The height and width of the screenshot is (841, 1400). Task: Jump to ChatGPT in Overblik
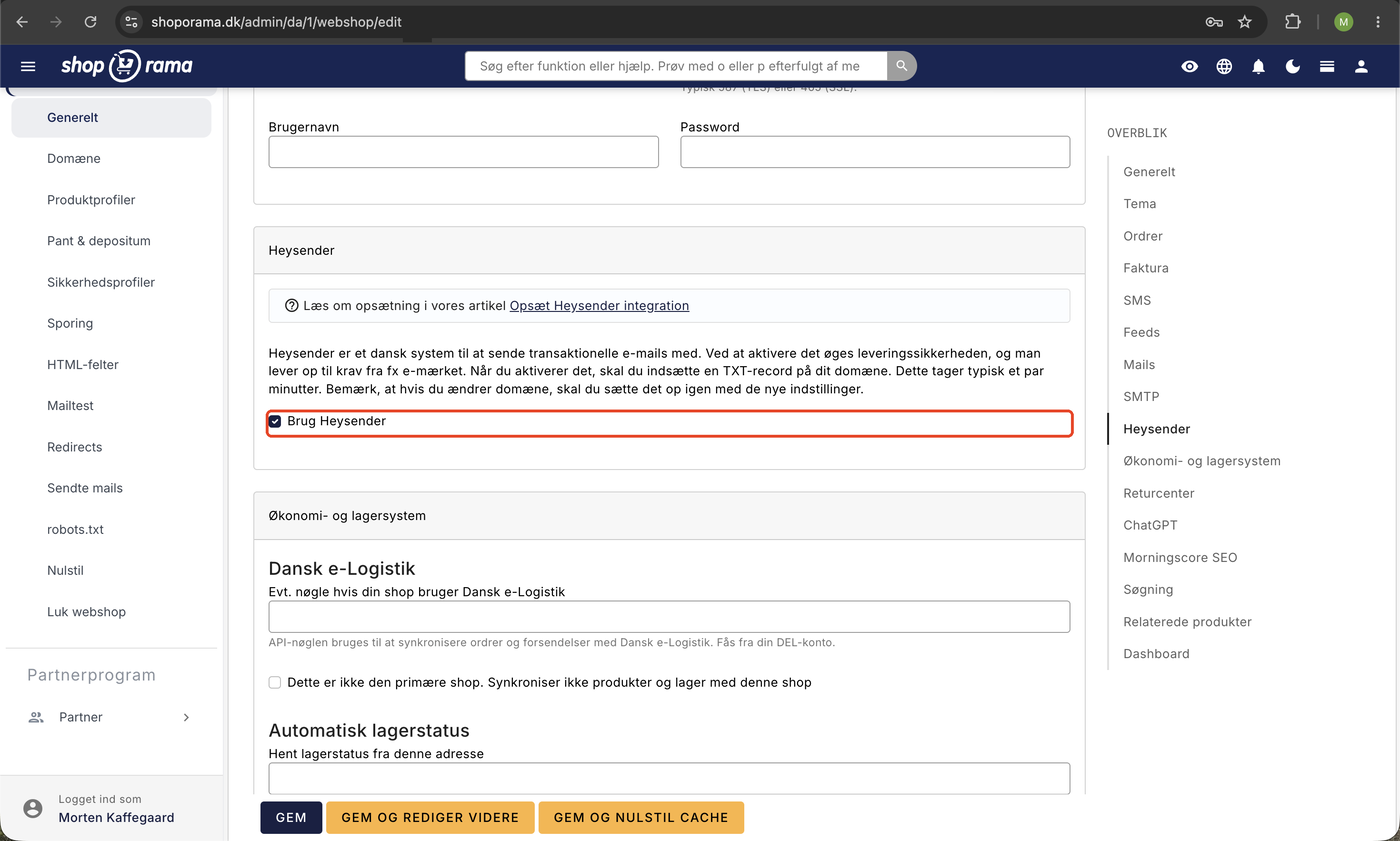pyautogui.click(x=1151, y=525)
